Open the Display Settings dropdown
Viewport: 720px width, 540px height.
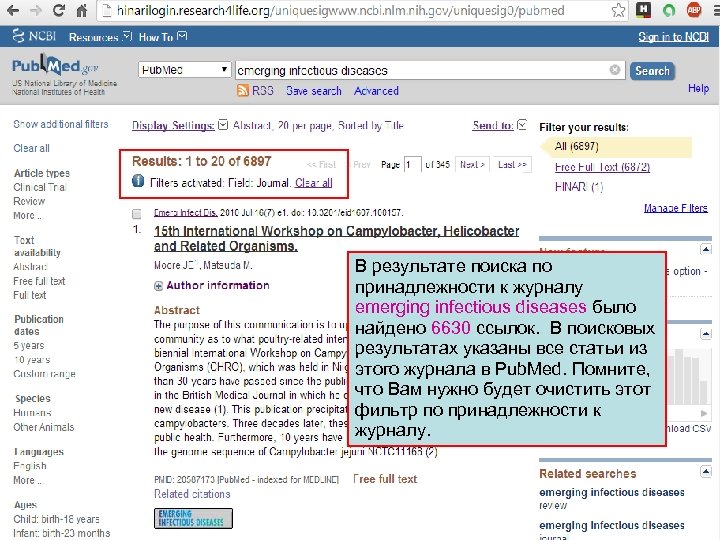coord(180,125)
